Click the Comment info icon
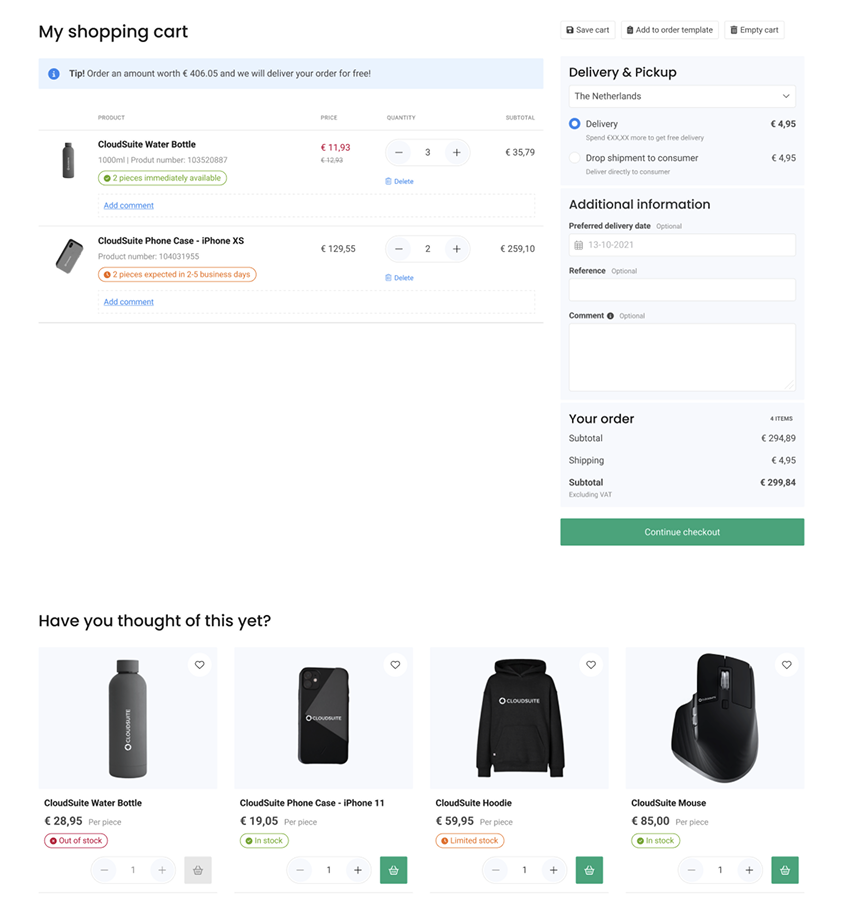The width and height of the screenshot is (847, 918). (x=611, y=316)
